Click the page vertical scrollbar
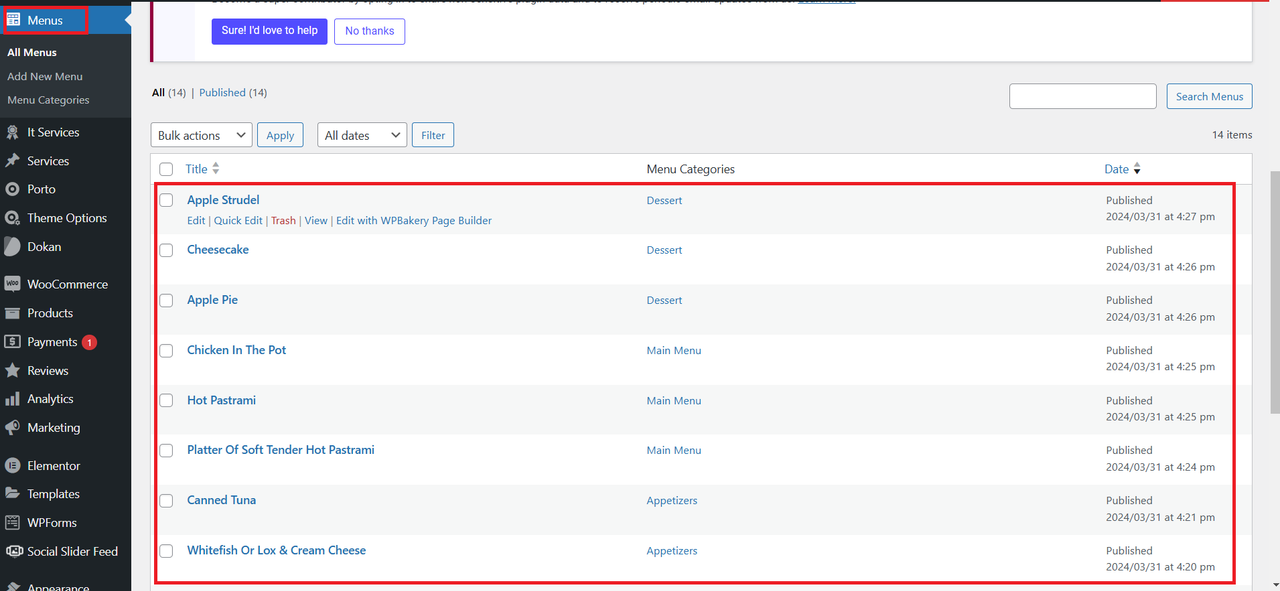 click(x=1274, y=290)
